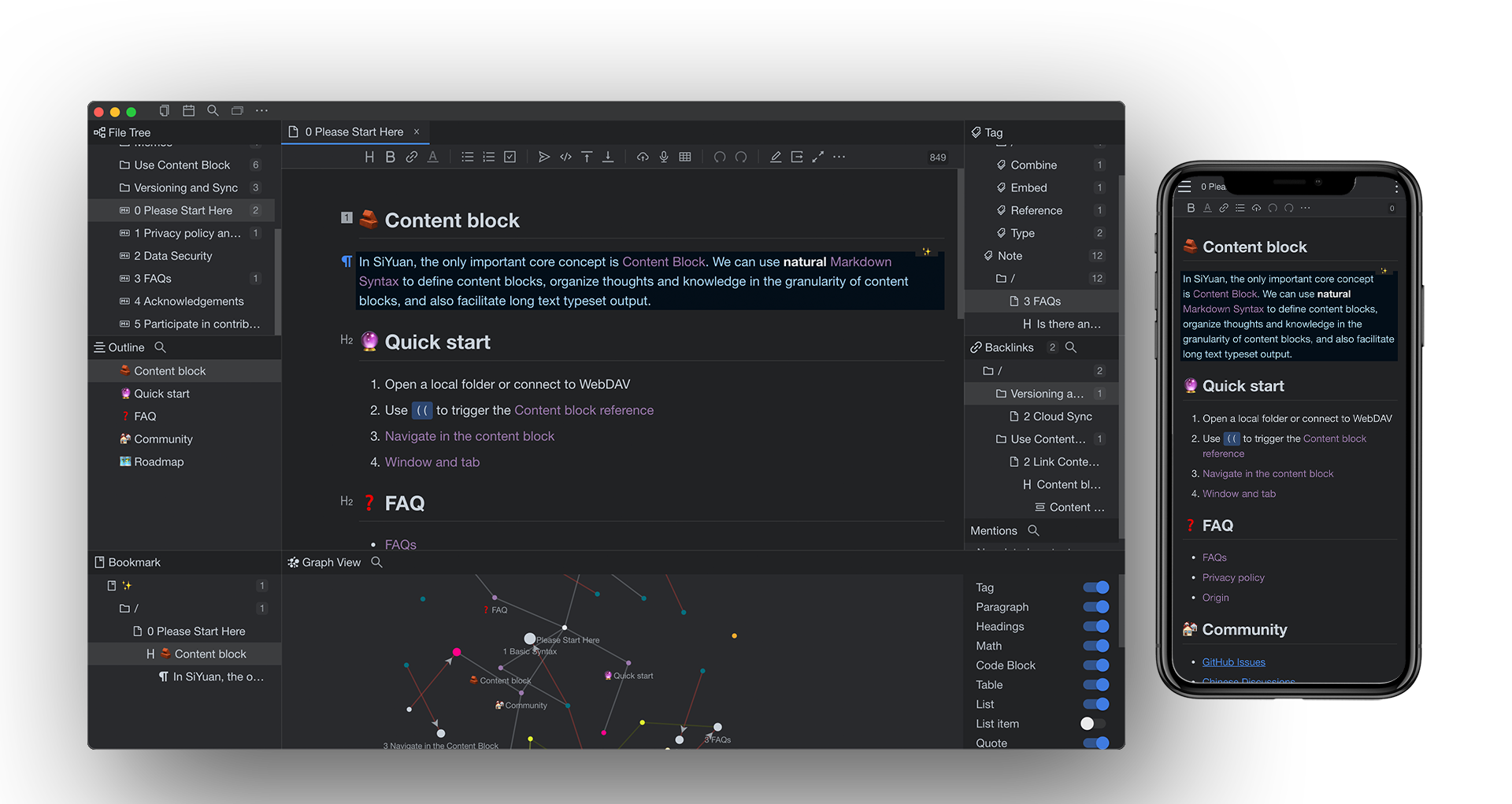Viewport: 1512px width, 804px height.
Task: Click the link icon in desktop editor toolbar
Action: [411, 157]
